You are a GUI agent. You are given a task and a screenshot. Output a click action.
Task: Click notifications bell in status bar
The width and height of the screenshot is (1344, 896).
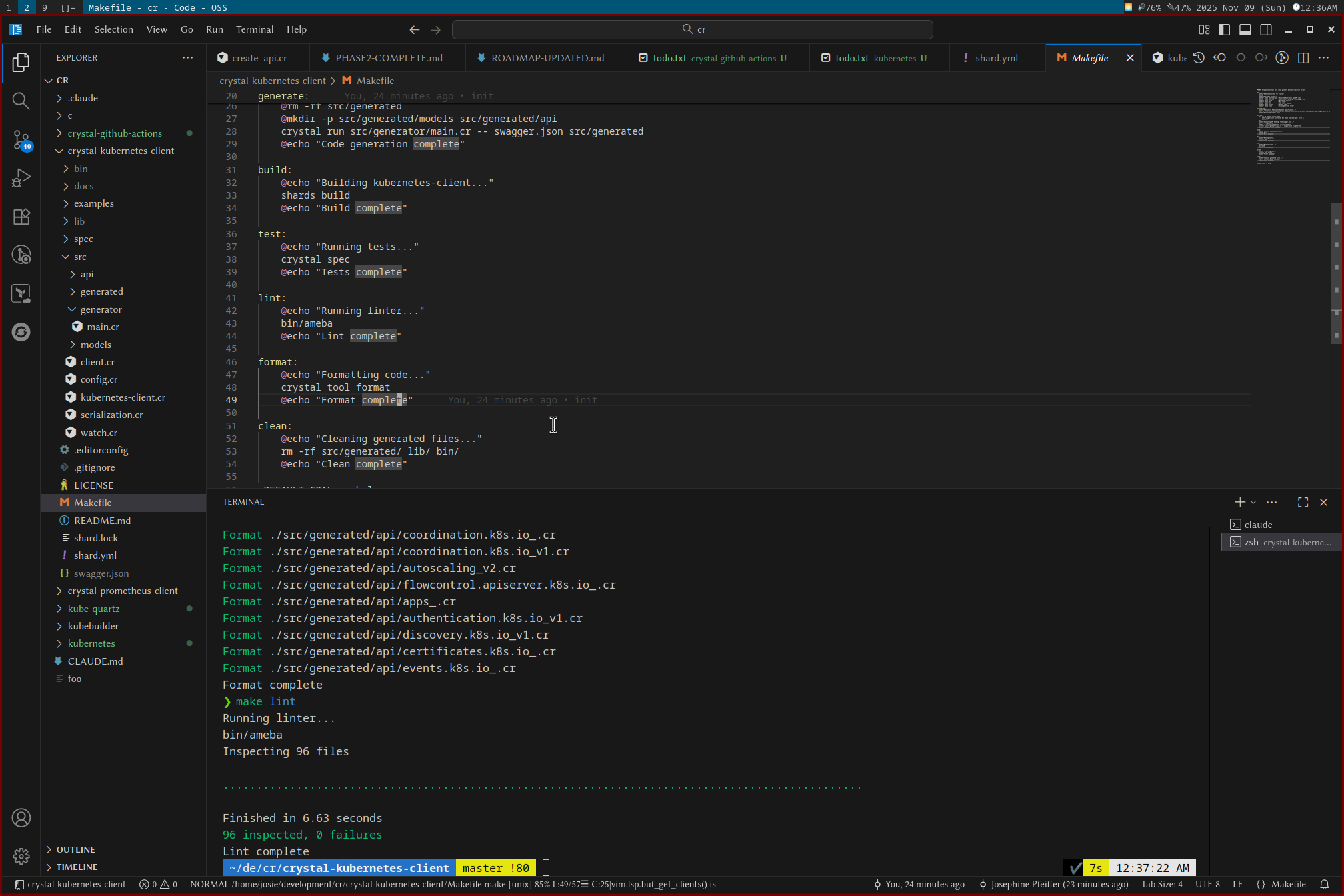click(1325, 884)
